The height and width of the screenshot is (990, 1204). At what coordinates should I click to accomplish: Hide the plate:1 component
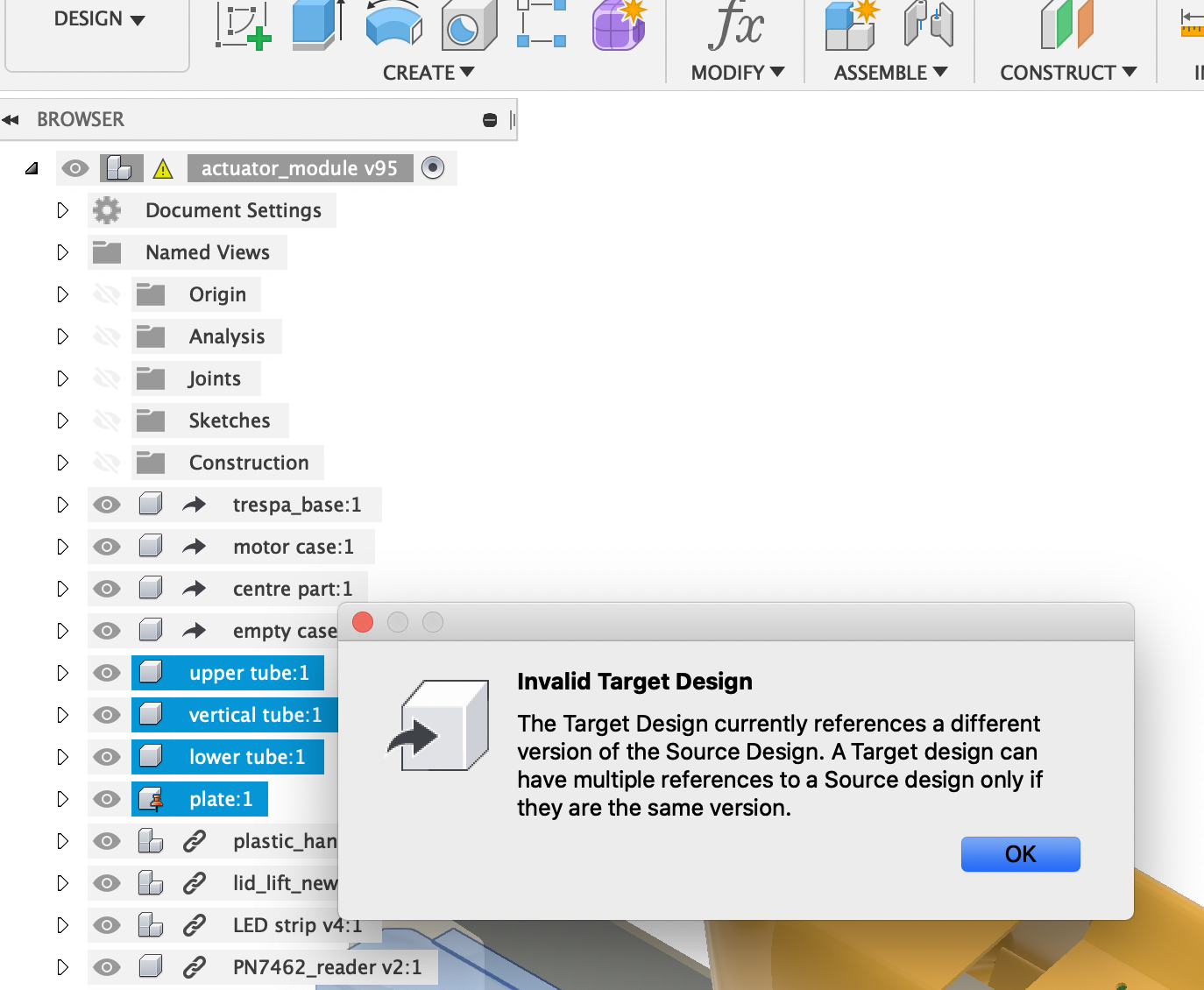(107, 799)
